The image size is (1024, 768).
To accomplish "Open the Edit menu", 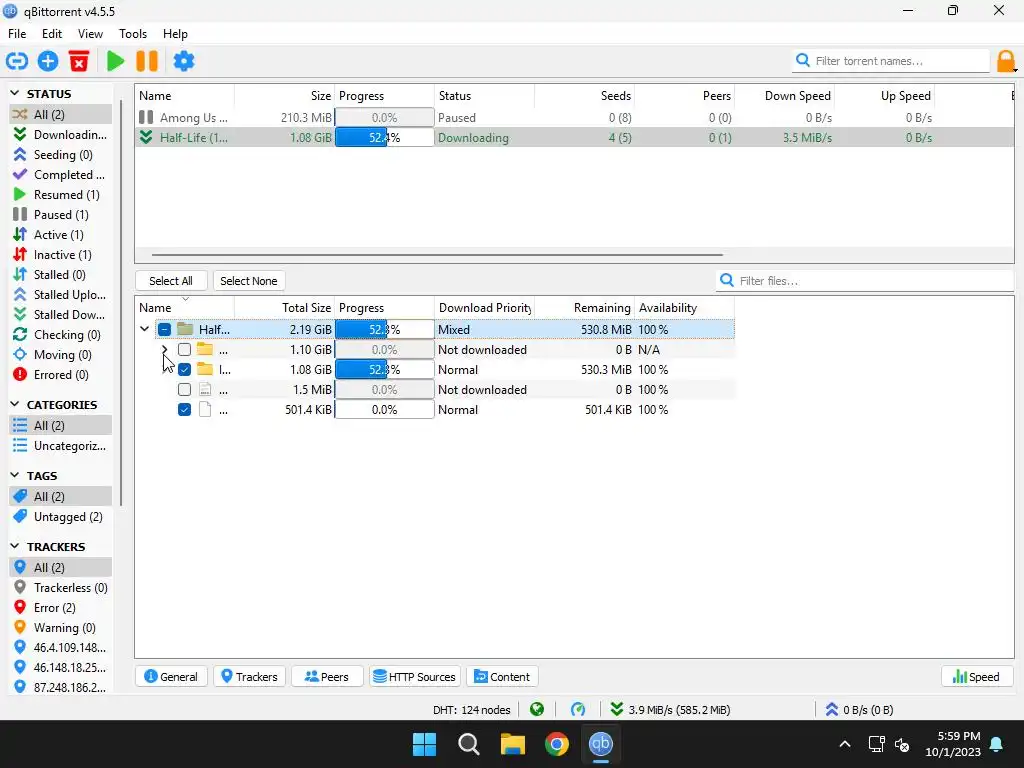I will coord(52,34).
